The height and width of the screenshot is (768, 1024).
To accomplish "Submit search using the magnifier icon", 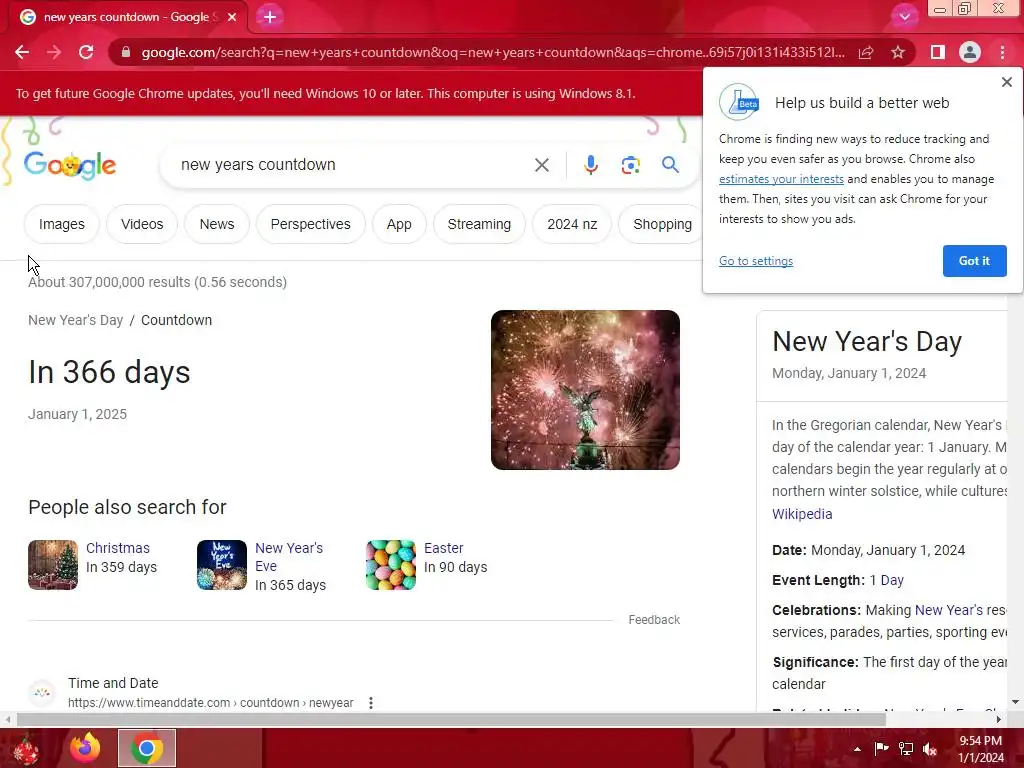I will (670, 165).
